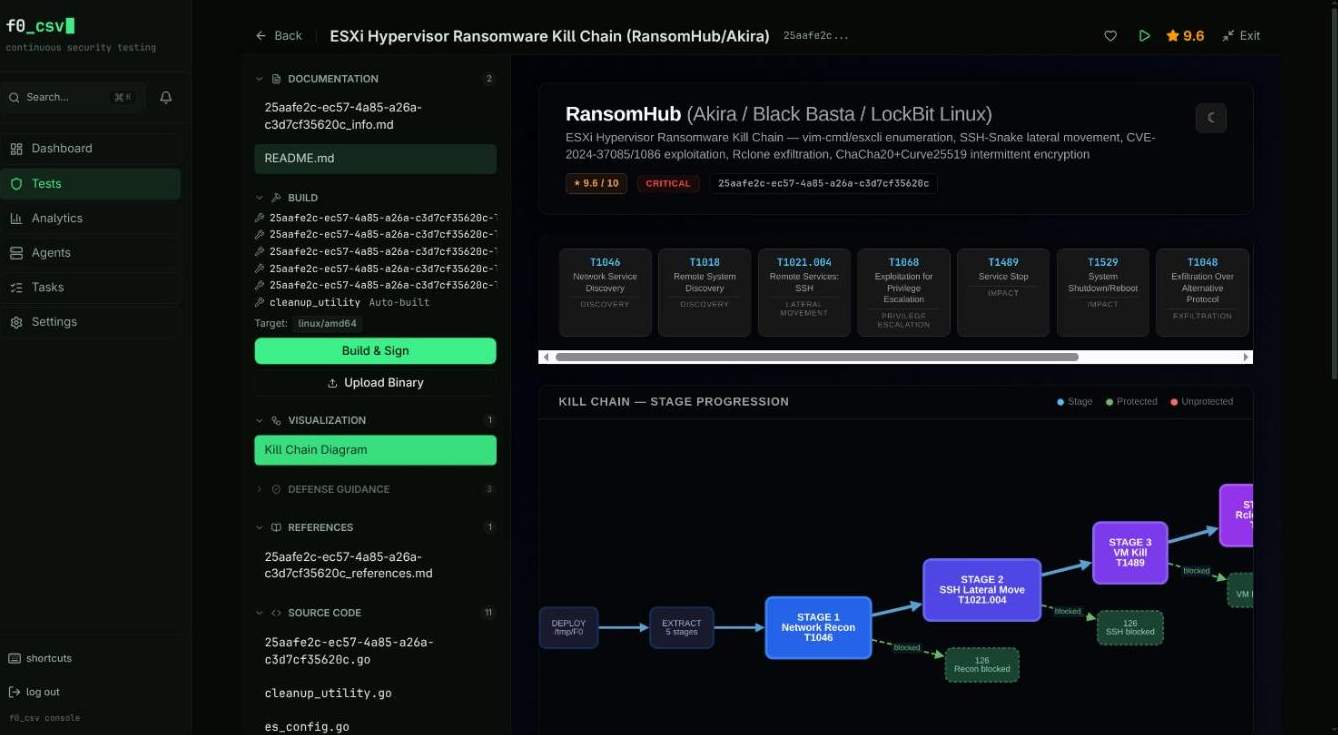Click the CRITICAL severity badge

[668, 184]
